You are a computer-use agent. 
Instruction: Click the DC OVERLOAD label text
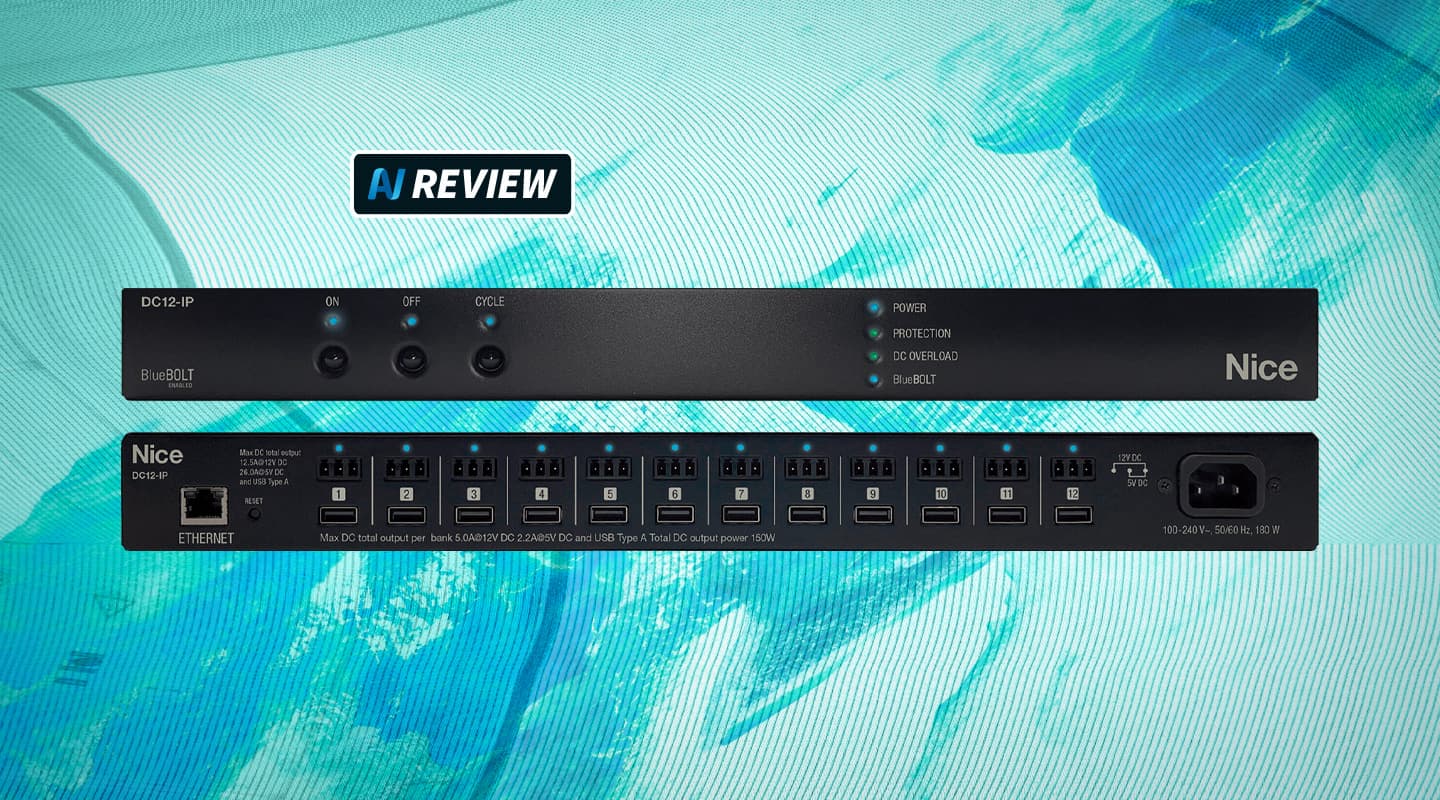925,356
